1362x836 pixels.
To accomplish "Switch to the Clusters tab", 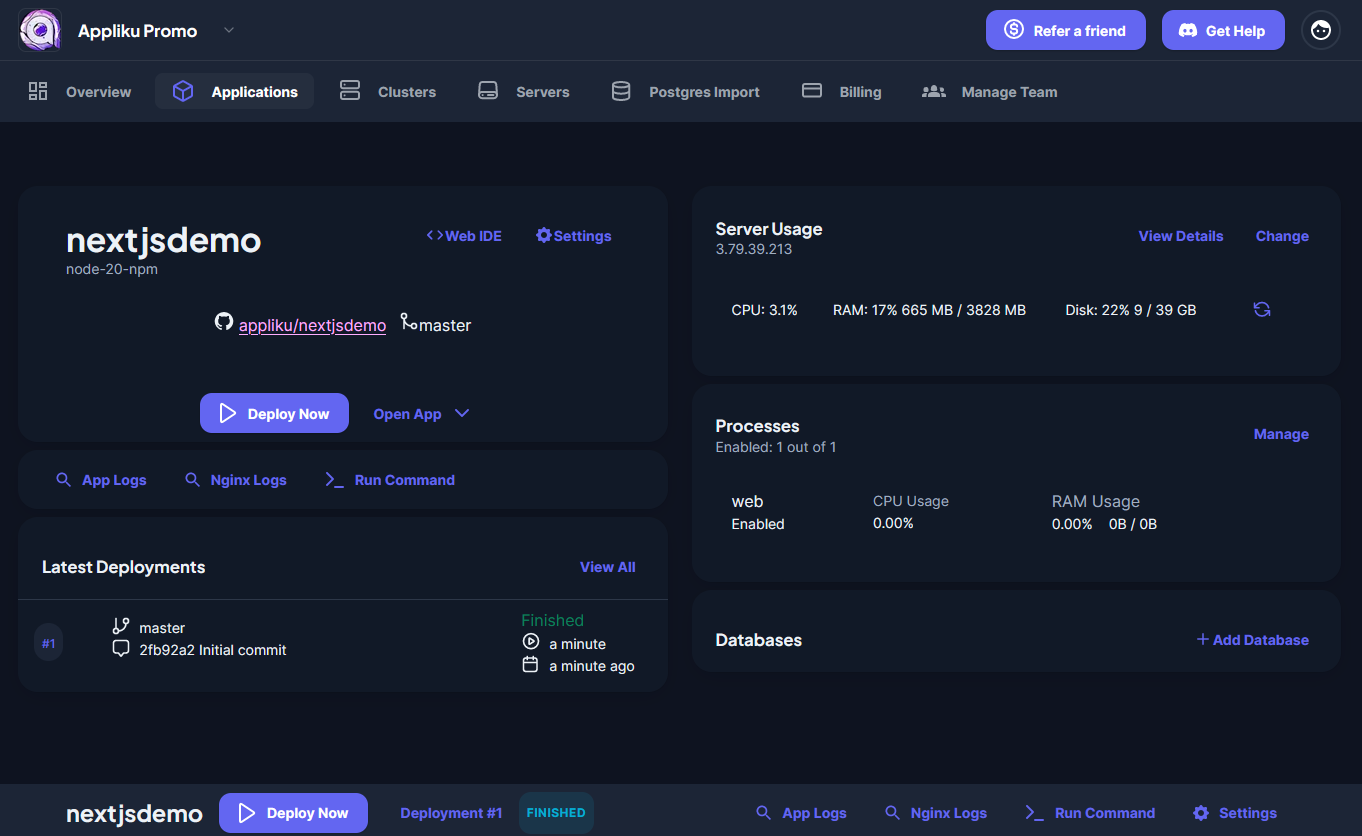I will point(388,92).
